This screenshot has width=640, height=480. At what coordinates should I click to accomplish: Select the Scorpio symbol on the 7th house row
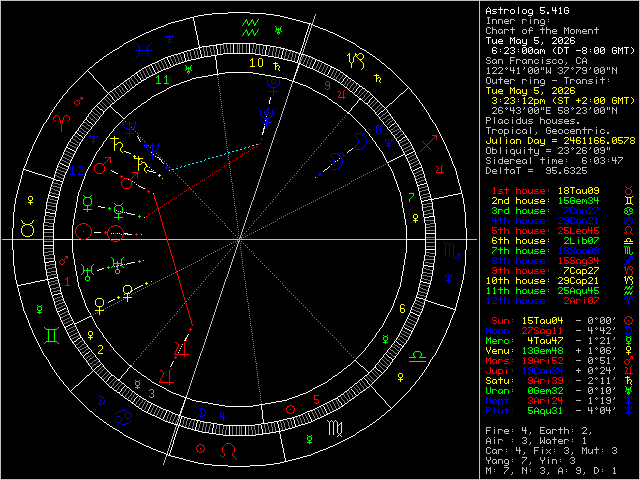point(629,251)
